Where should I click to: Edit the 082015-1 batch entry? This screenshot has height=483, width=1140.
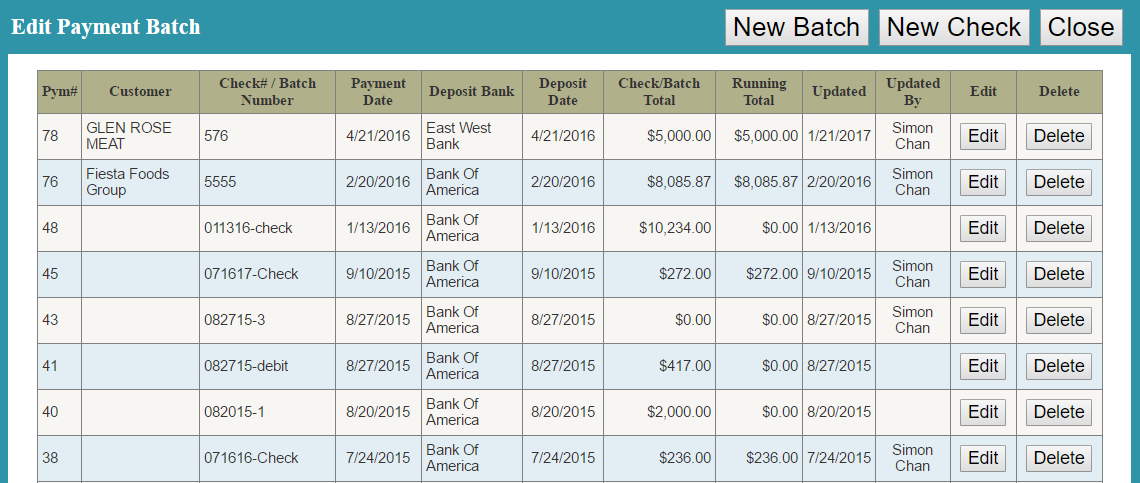pos(983,412)
